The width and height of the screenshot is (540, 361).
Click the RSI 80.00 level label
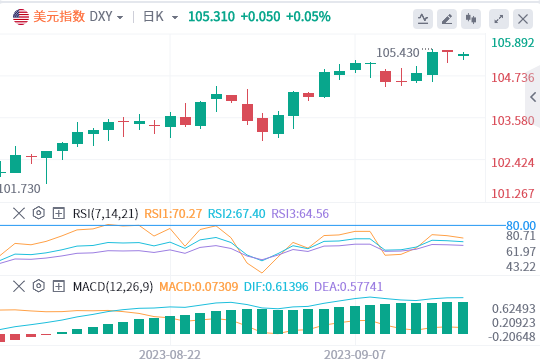coord(521,226)
